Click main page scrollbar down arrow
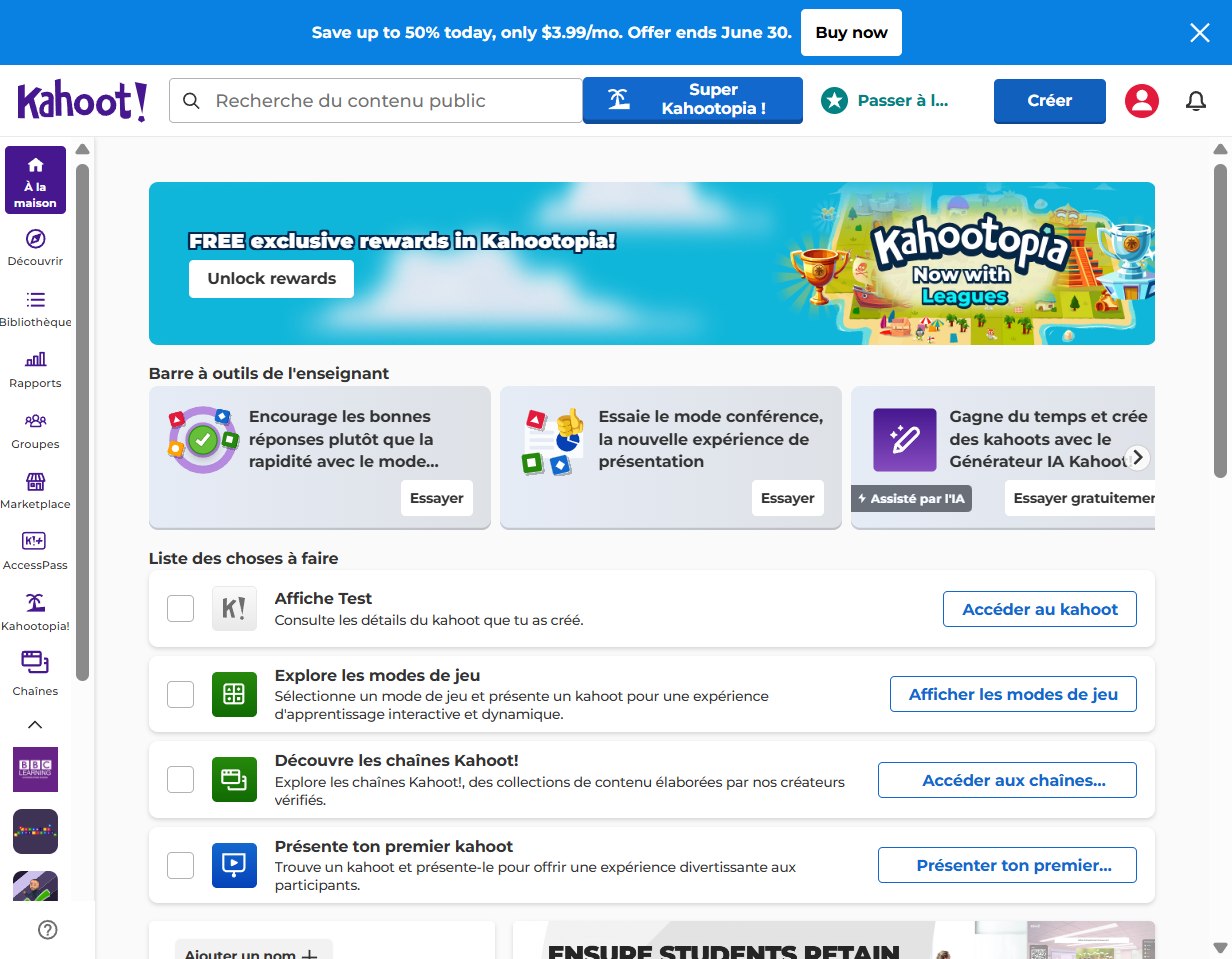This screenshot has width=1232, height=959. coord(1219,947)
